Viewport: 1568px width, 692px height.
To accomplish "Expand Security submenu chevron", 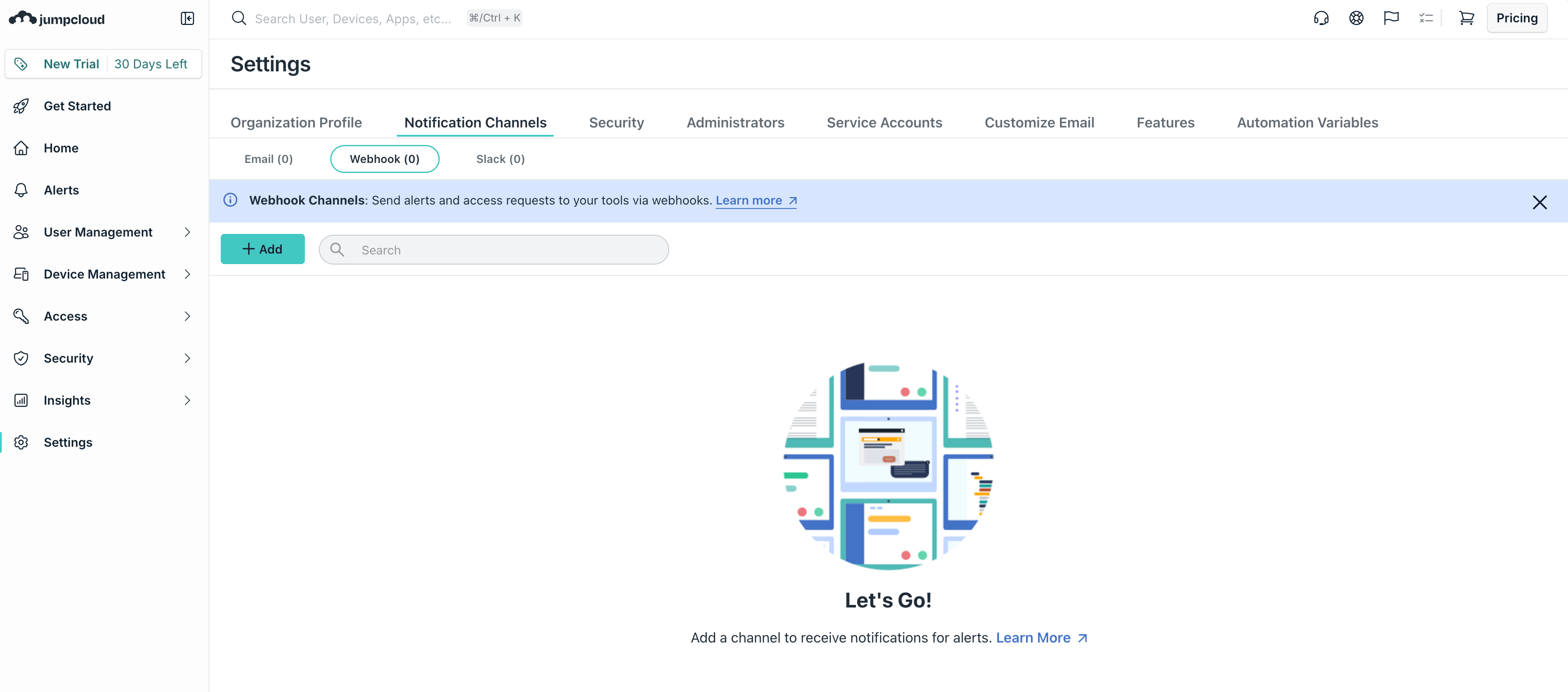I will pyautogui.click(x=187, y=358).
